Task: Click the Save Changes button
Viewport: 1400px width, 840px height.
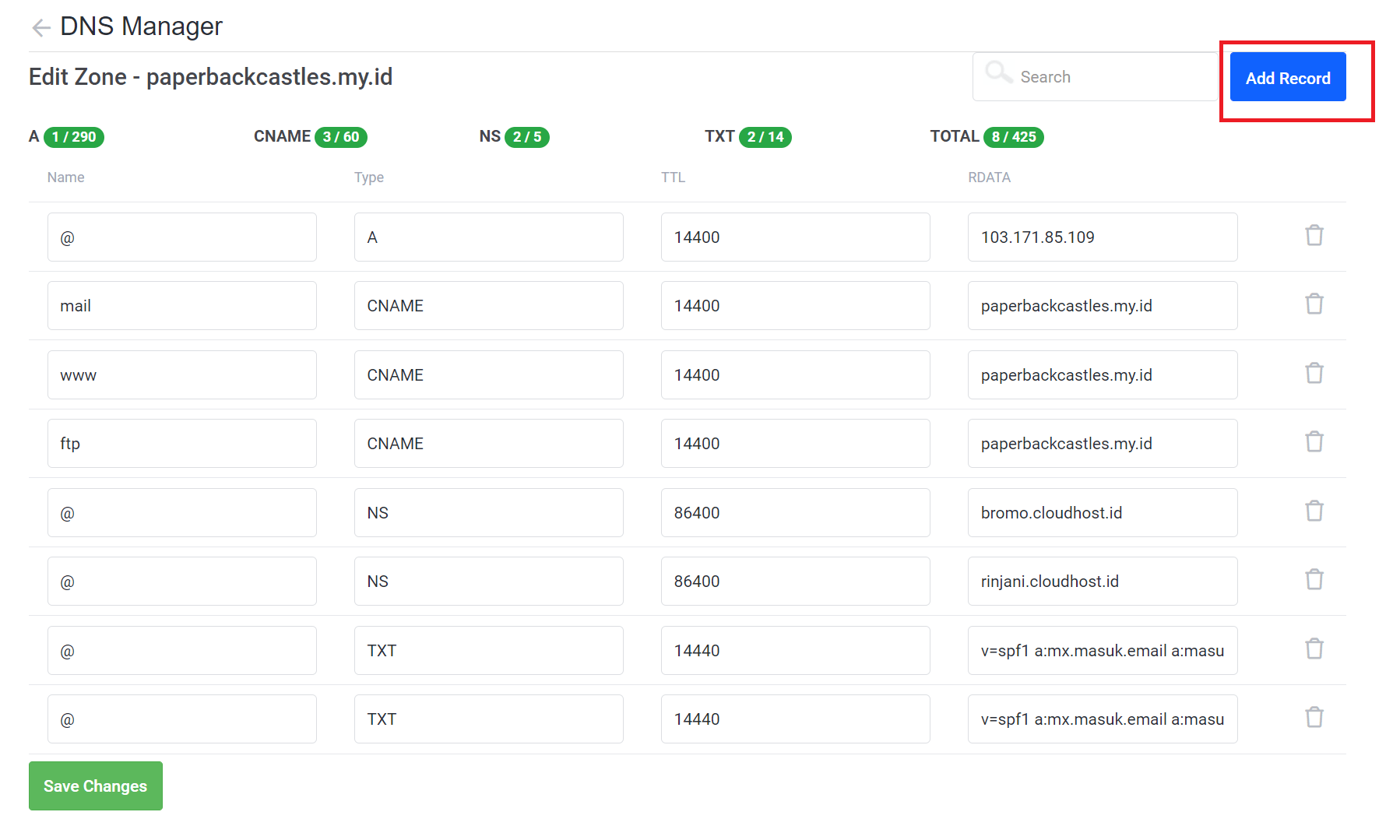Action: pos(95,786)
